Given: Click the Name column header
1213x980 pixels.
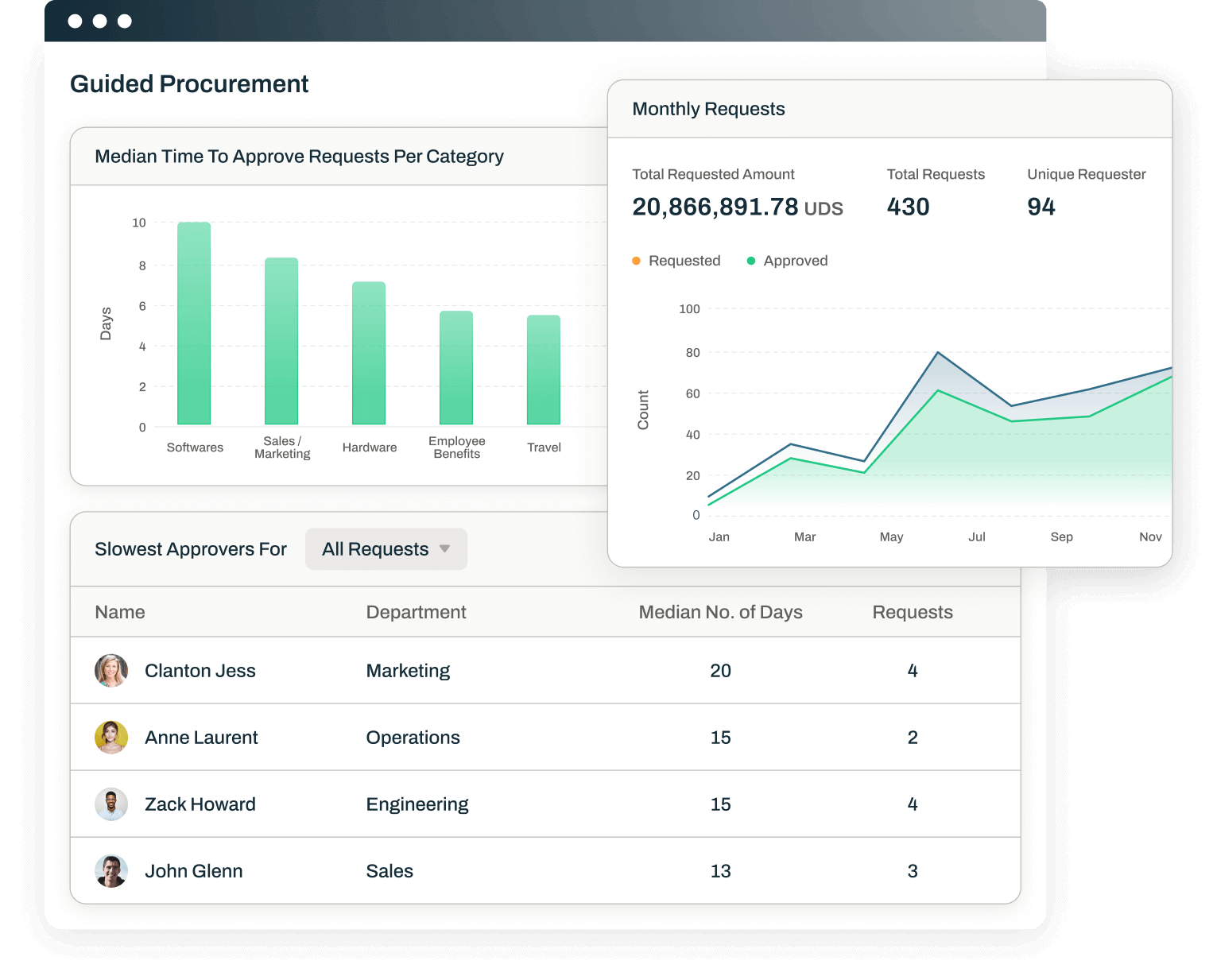Looking at the screenshot, I should coord(120,612).
